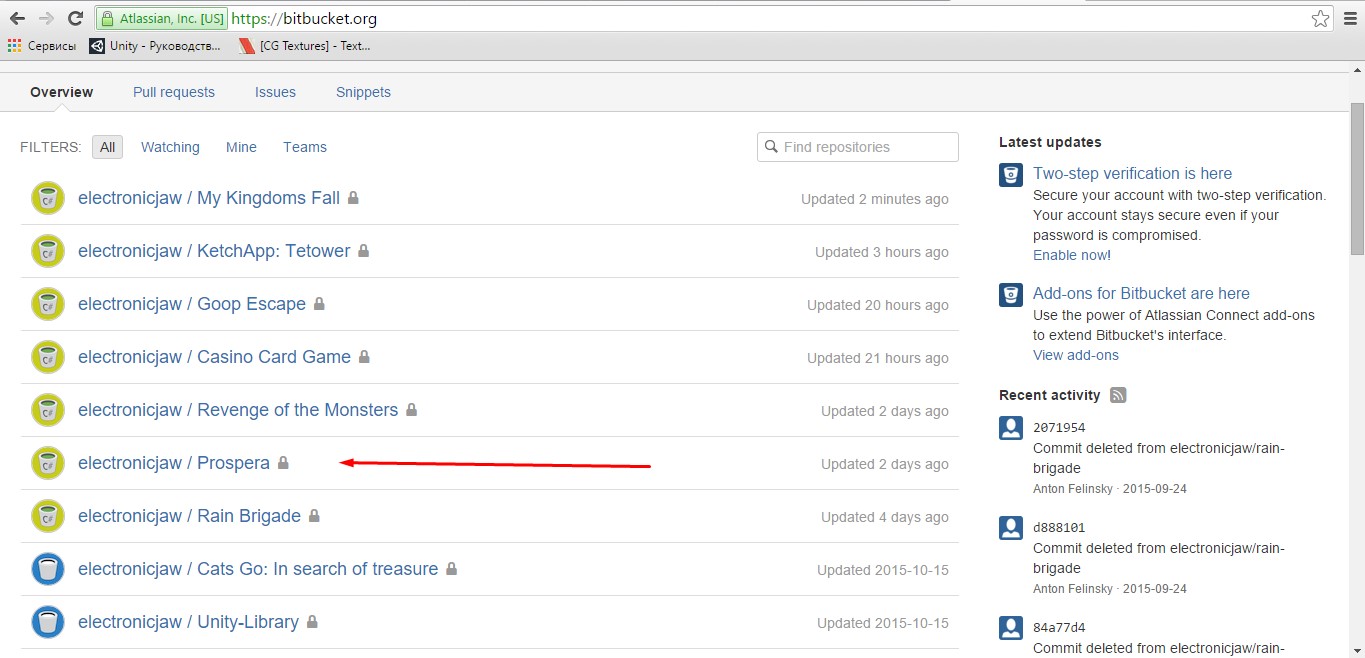1365x658 pixels.
Task: Open electronicjaw / Rain Brigade repository
Action: [x=189, y=516]
